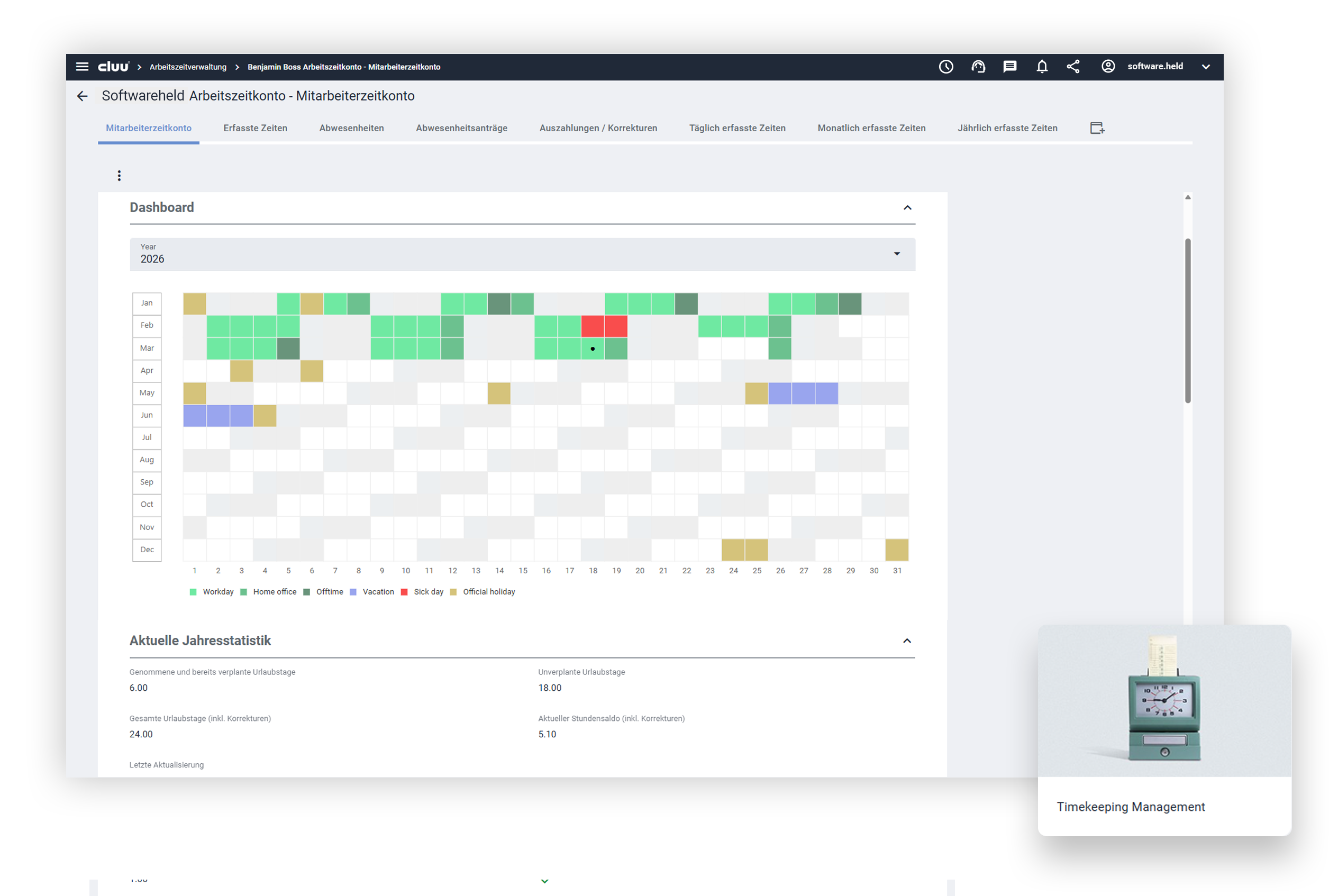Click the share icon in header

click(1073, 67)
